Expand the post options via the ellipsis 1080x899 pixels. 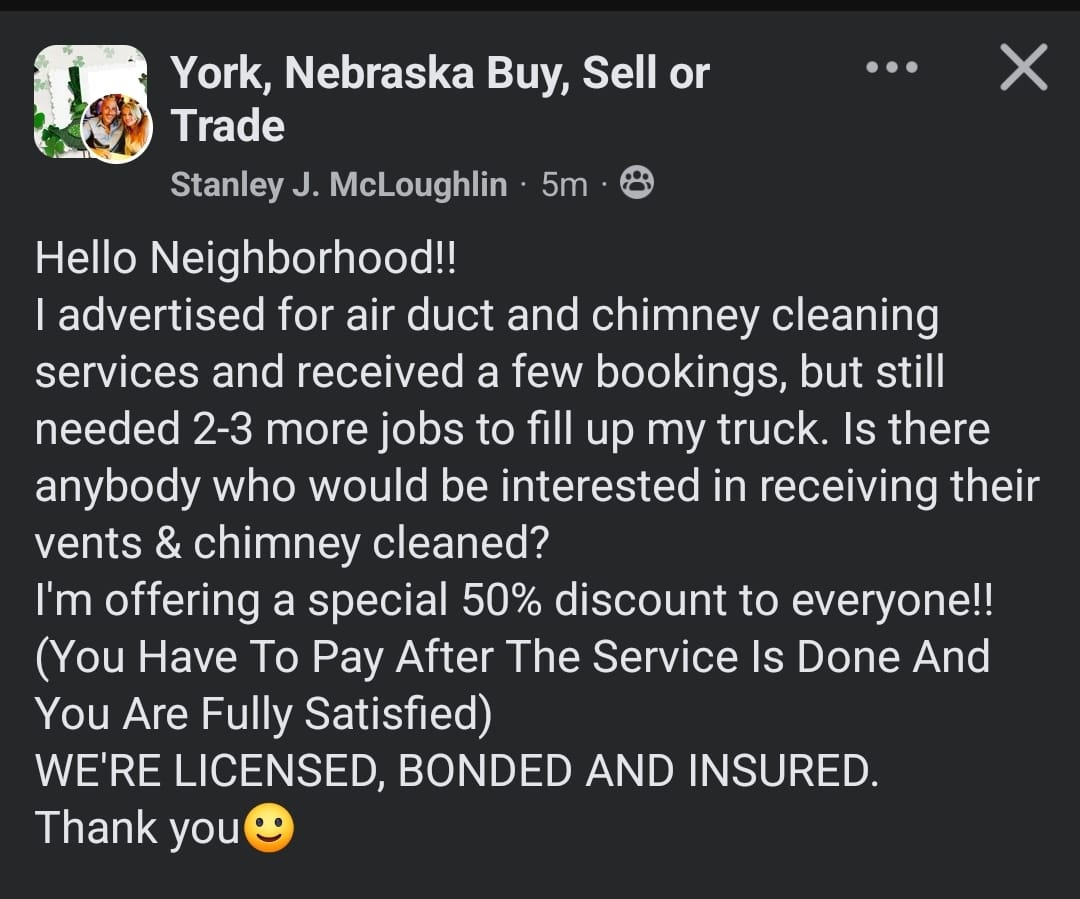[x=890, y=68]
